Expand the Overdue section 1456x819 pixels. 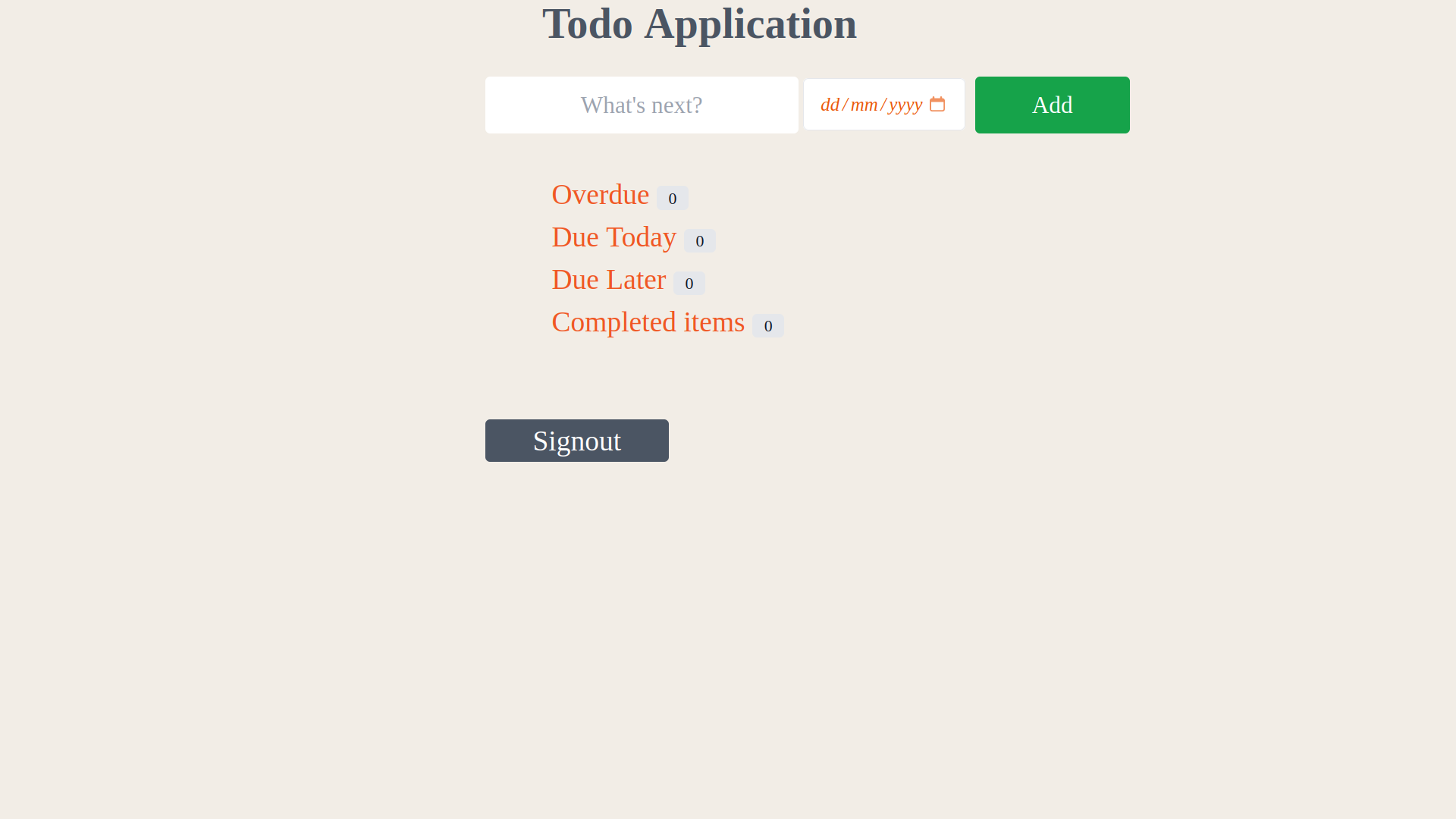coord(600,194)
